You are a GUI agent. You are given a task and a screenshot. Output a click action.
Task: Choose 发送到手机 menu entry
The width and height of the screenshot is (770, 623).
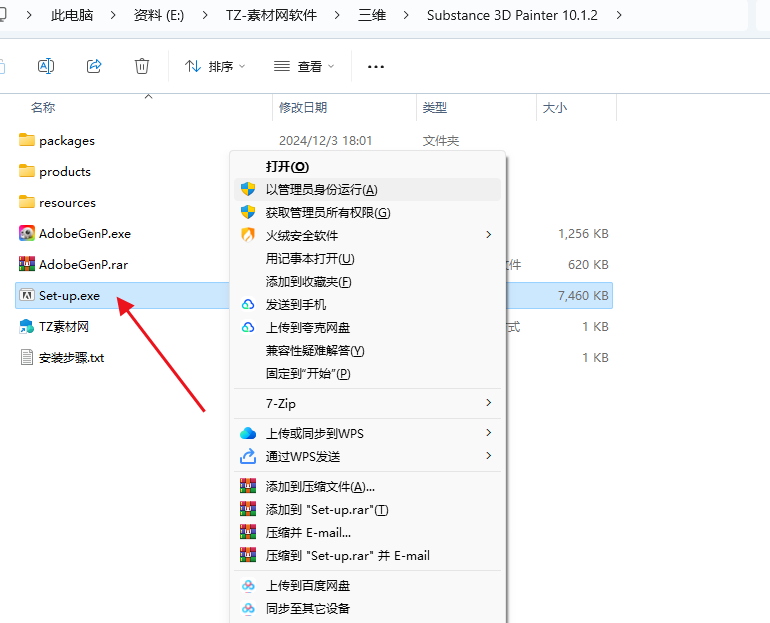[x=367, y=304]
